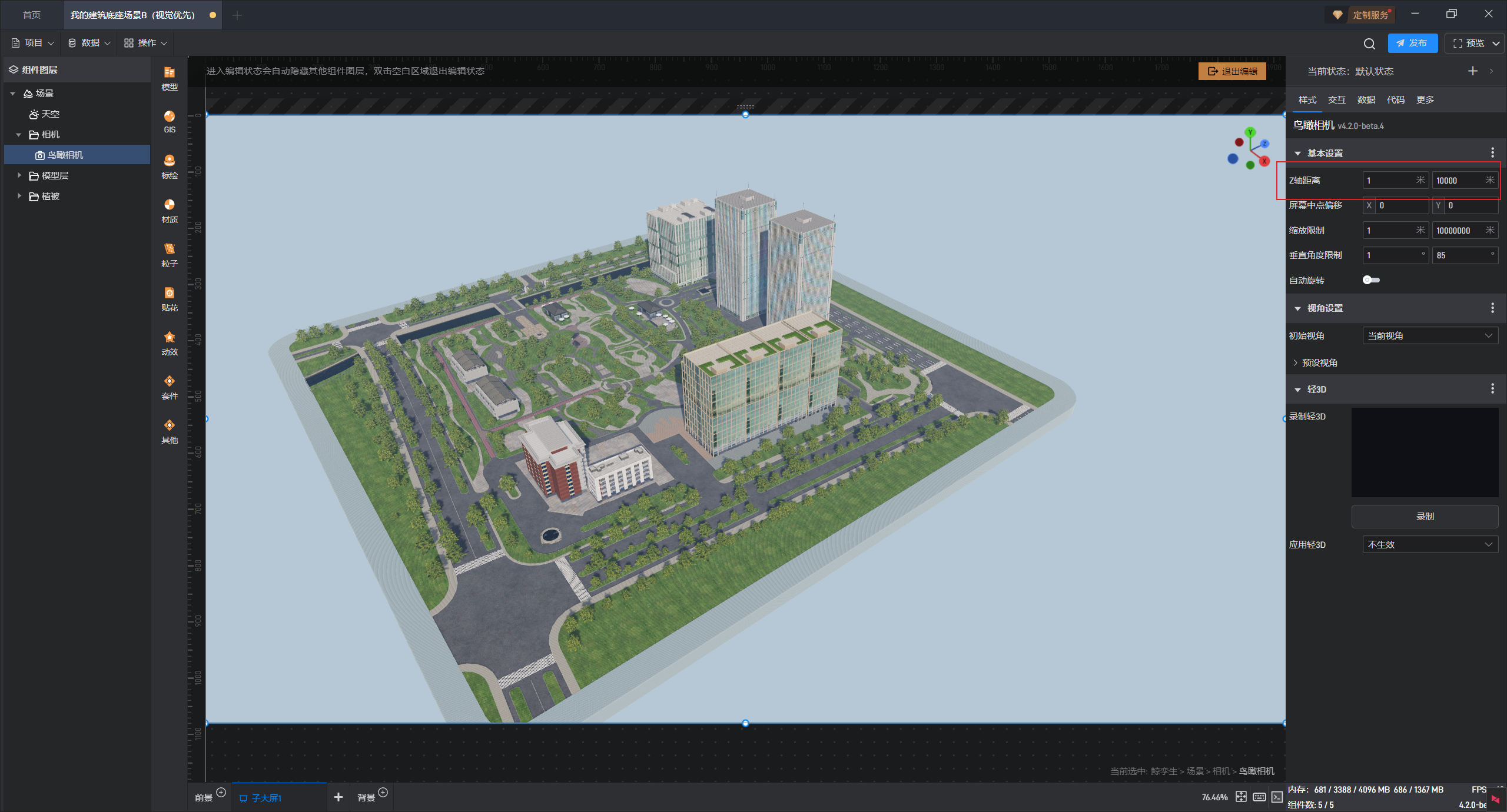Select the 天空 layer item
The height and width of the screenshot is (812, 1507).
pyautogui.click(x=49, y=114)
